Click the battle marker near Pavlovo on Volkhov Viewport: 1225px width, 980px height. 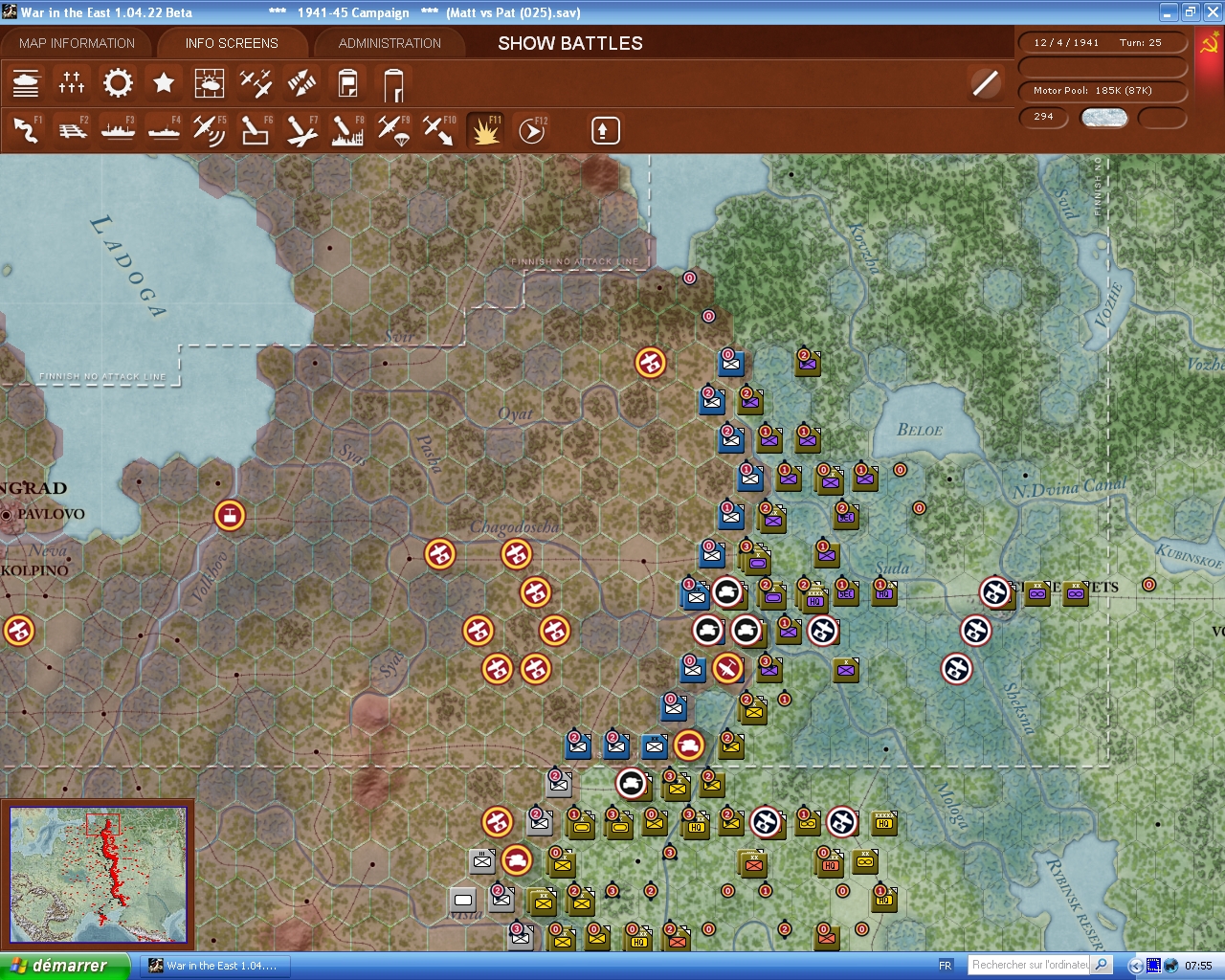pos(229,516)
